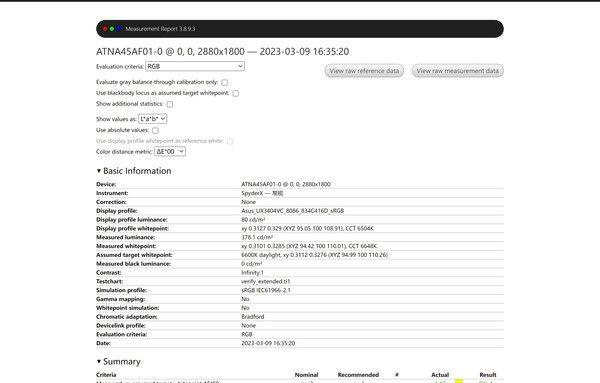Select Simulation profile sRGB IEC61966-2.1 value
Viewport: 600px width, 383px height.
point(266,290)
